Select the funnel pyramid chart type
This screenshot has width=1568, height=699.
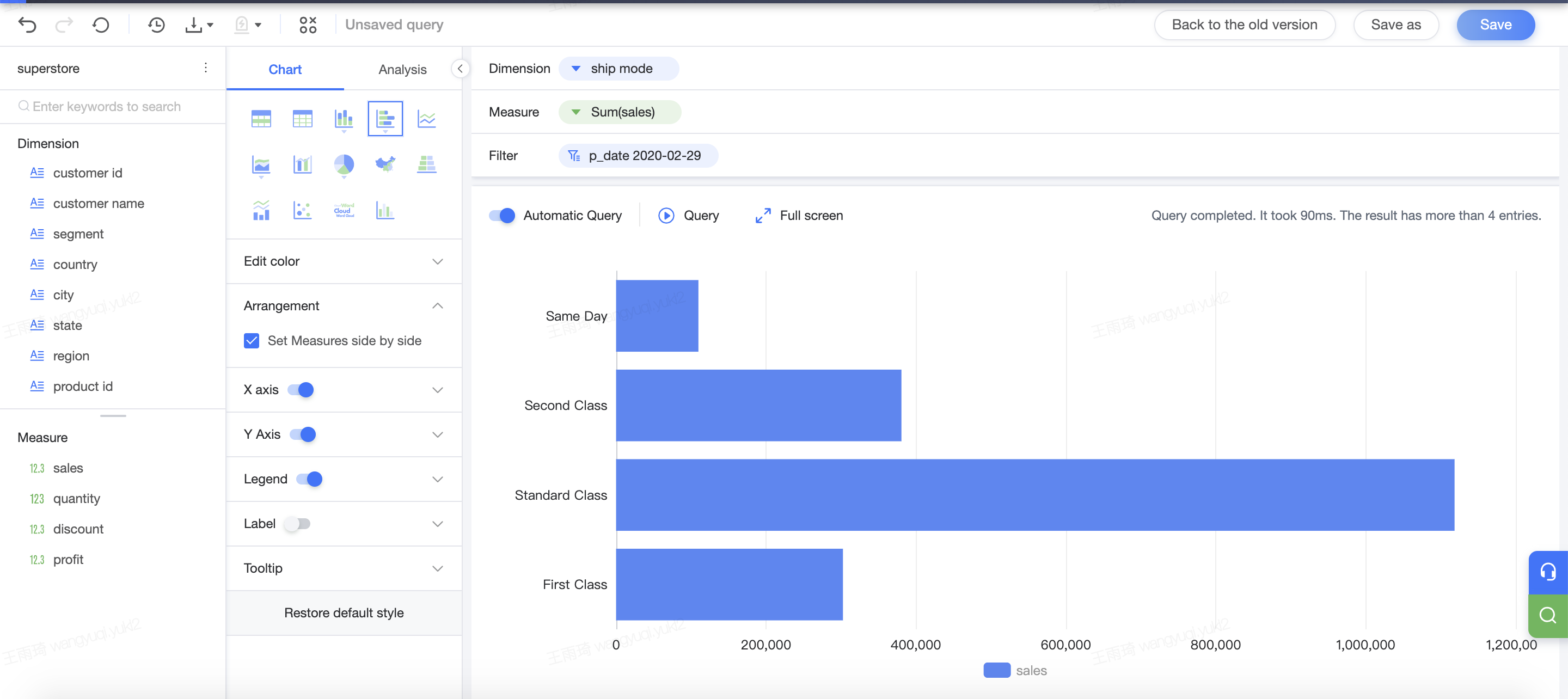coord(427,164)
